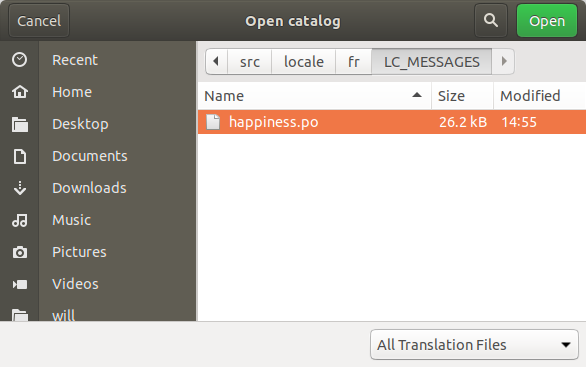
Task: Click the Pictures camera icon
Action: tap(19, 252)
